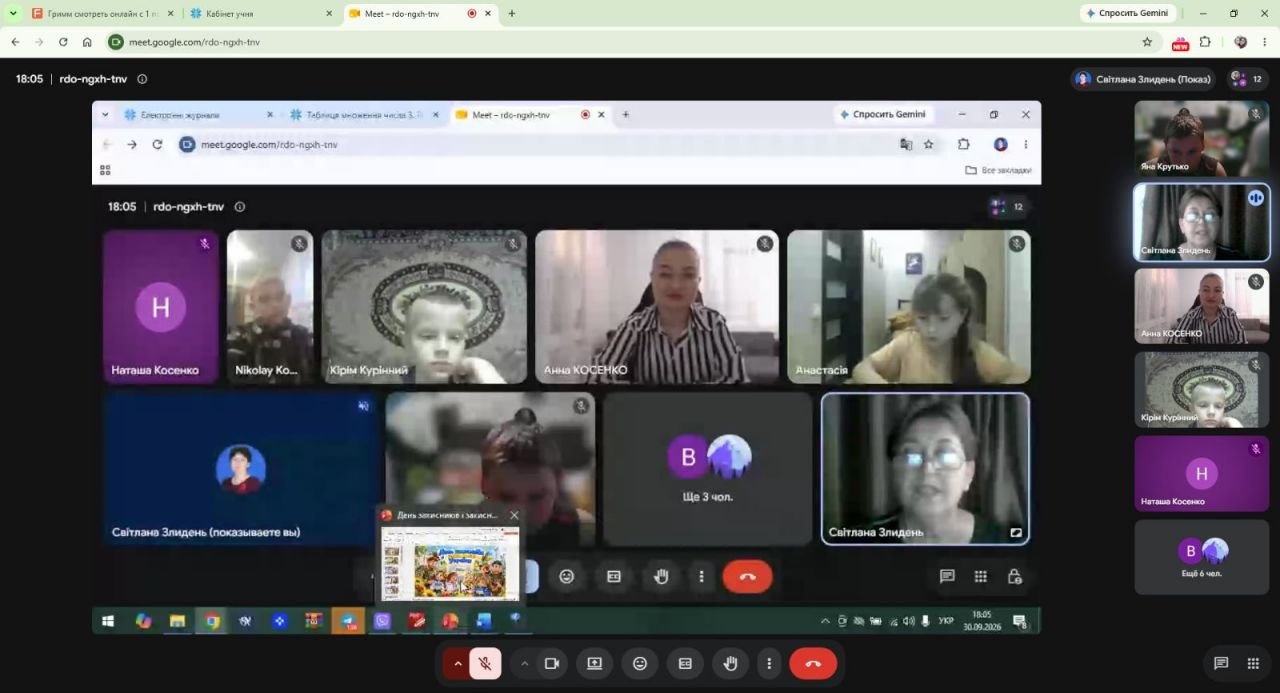Select Світлана Злидень's sidebar video tile

pos(1201,222)
